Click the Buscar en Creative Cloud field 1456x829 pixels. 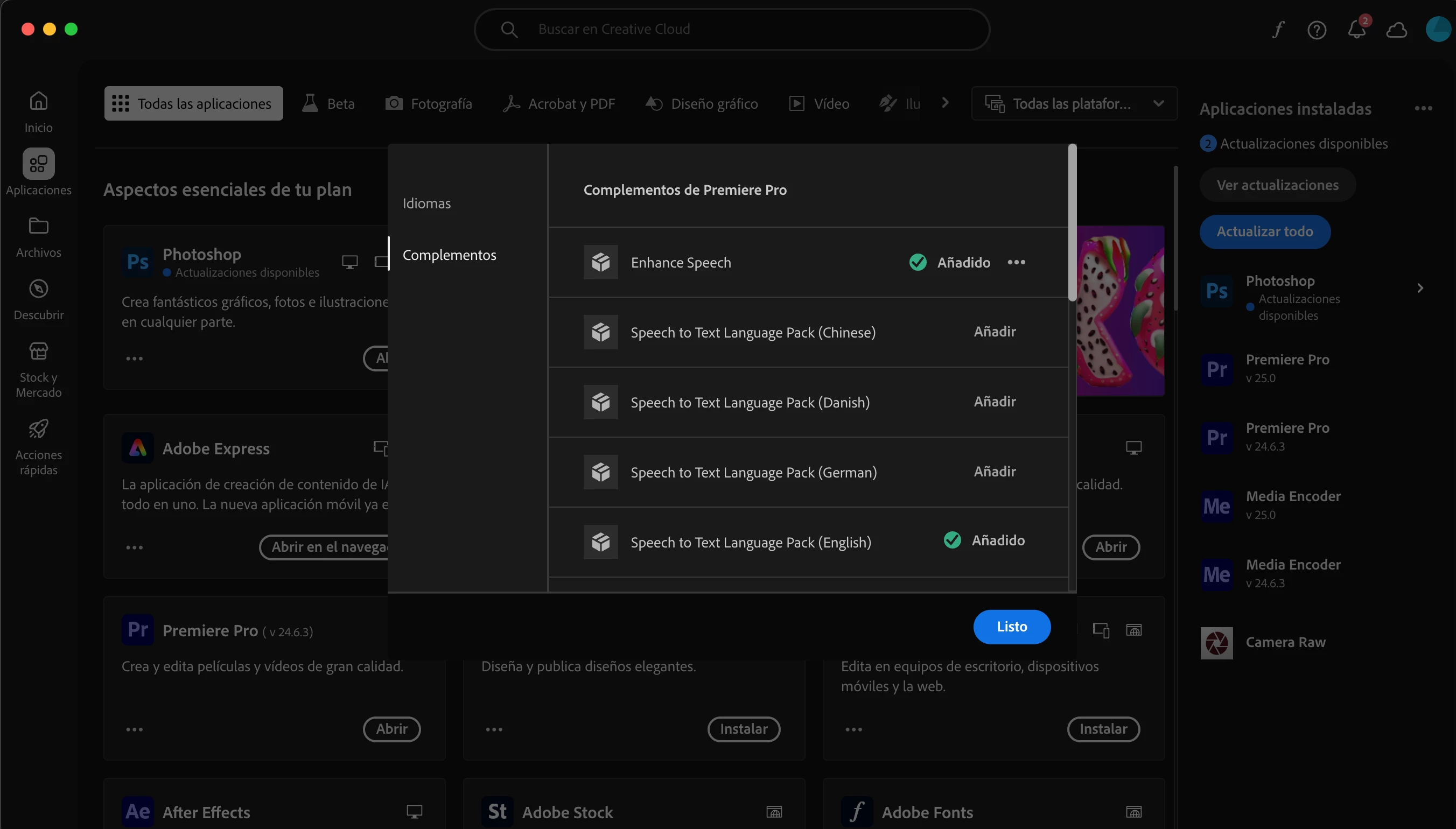(x=731, y=30)
